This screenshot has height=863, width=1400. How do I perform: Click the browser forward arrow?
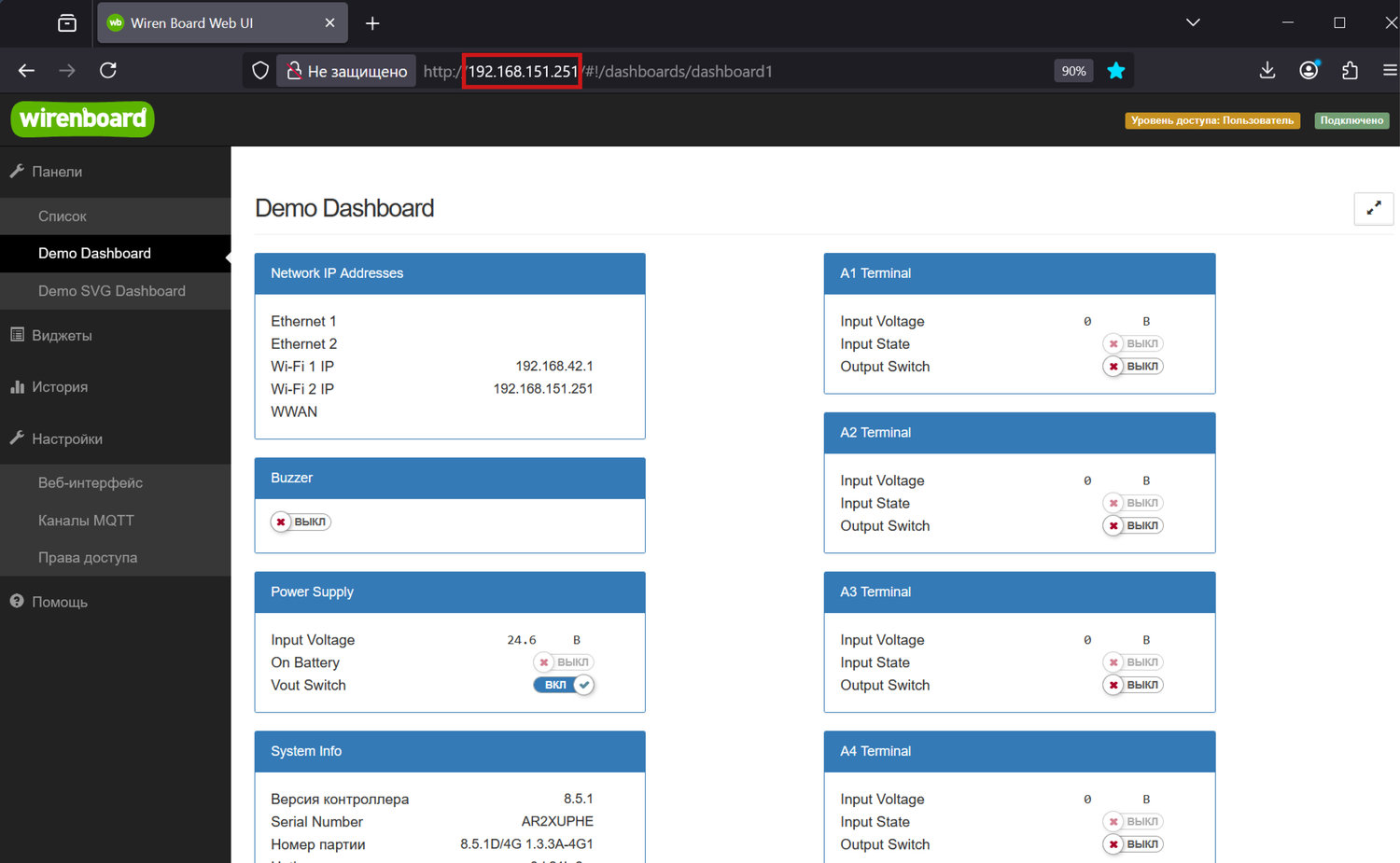[67, 71]
